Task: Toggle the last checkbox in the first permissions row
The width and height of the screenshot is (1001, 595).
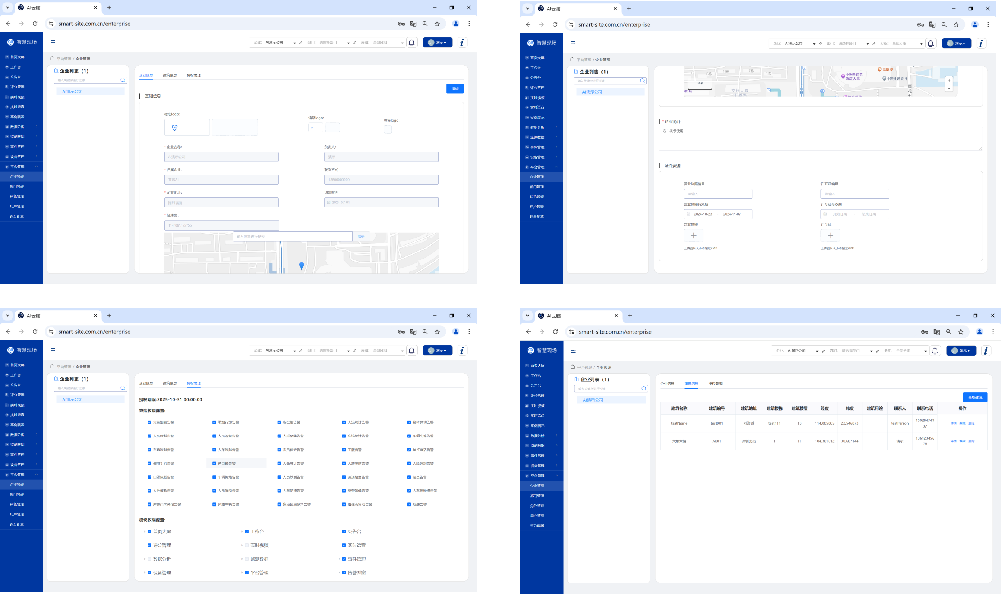Action: click(409, 422)
